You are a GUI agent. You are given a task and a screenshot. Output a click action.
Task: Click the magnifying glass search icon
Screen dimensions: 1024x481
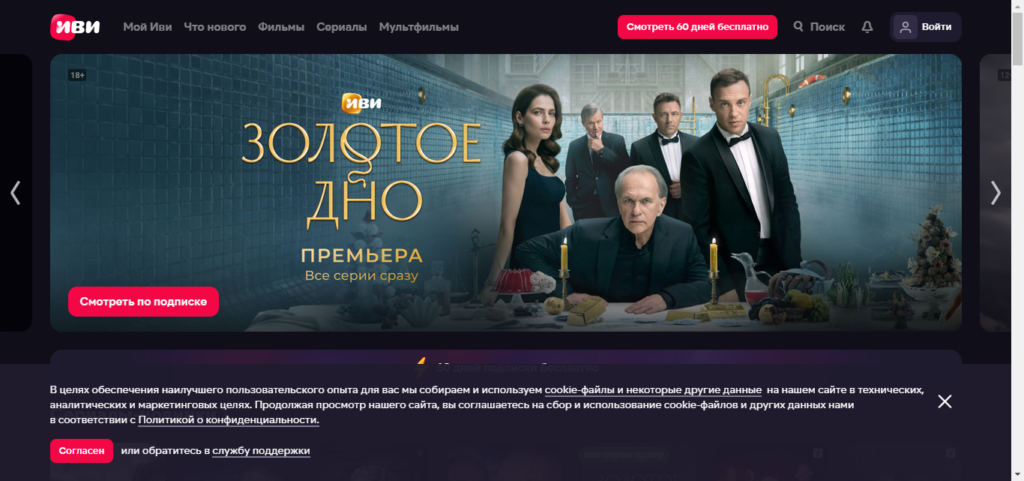(798, 27)
